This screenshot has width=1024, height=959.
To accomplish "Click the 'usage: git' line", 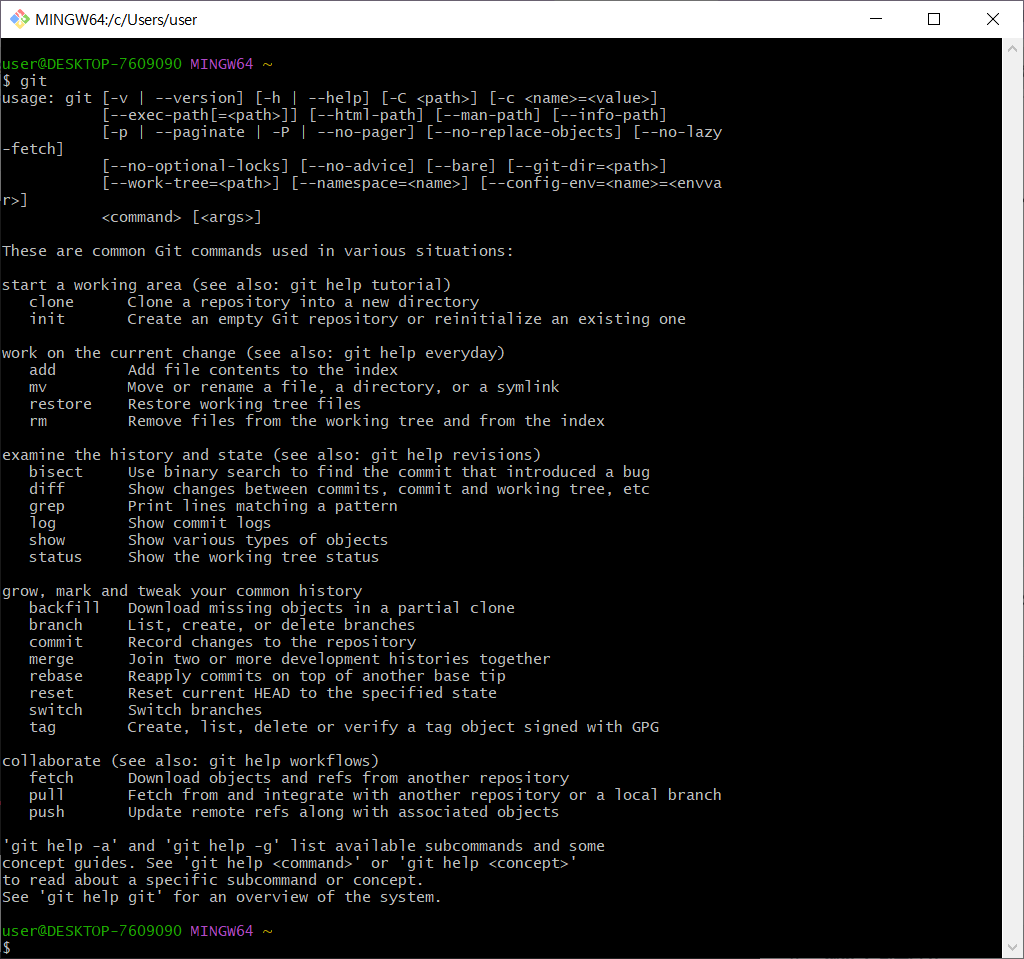I will pos(330,98).
